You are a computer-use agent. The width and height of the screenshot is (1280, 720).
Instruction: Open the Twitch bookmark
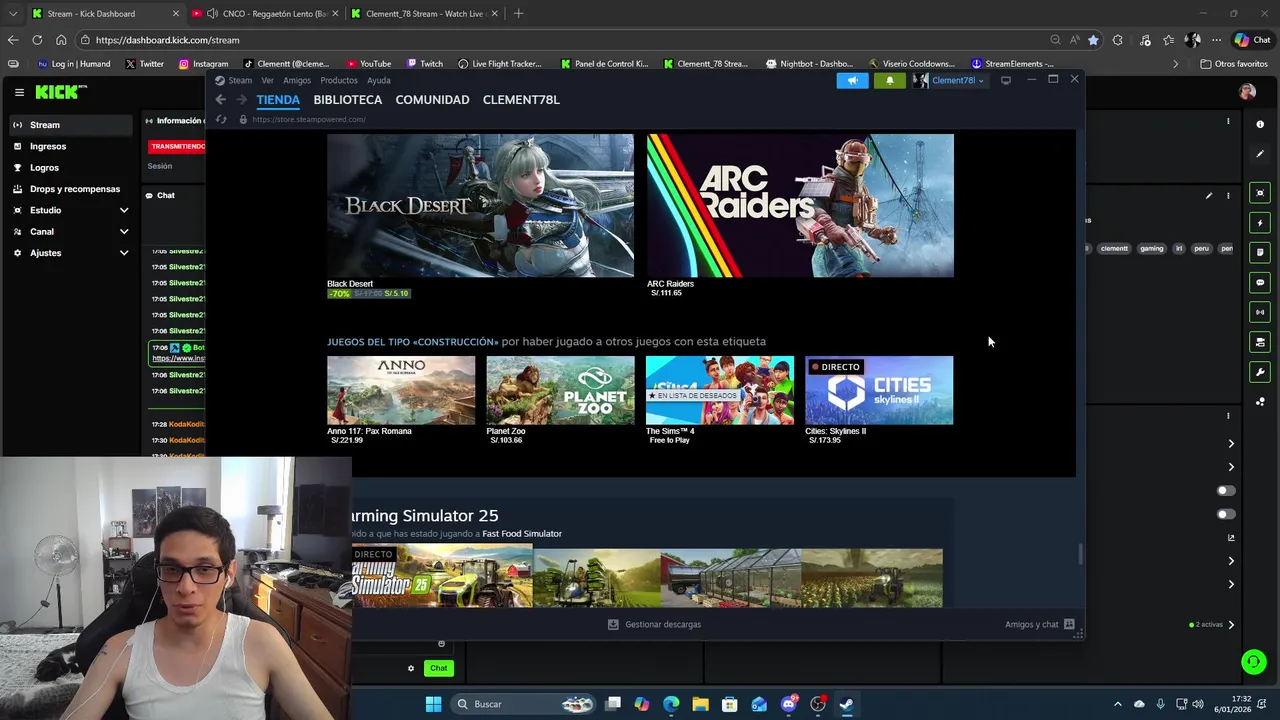[424, 64]
